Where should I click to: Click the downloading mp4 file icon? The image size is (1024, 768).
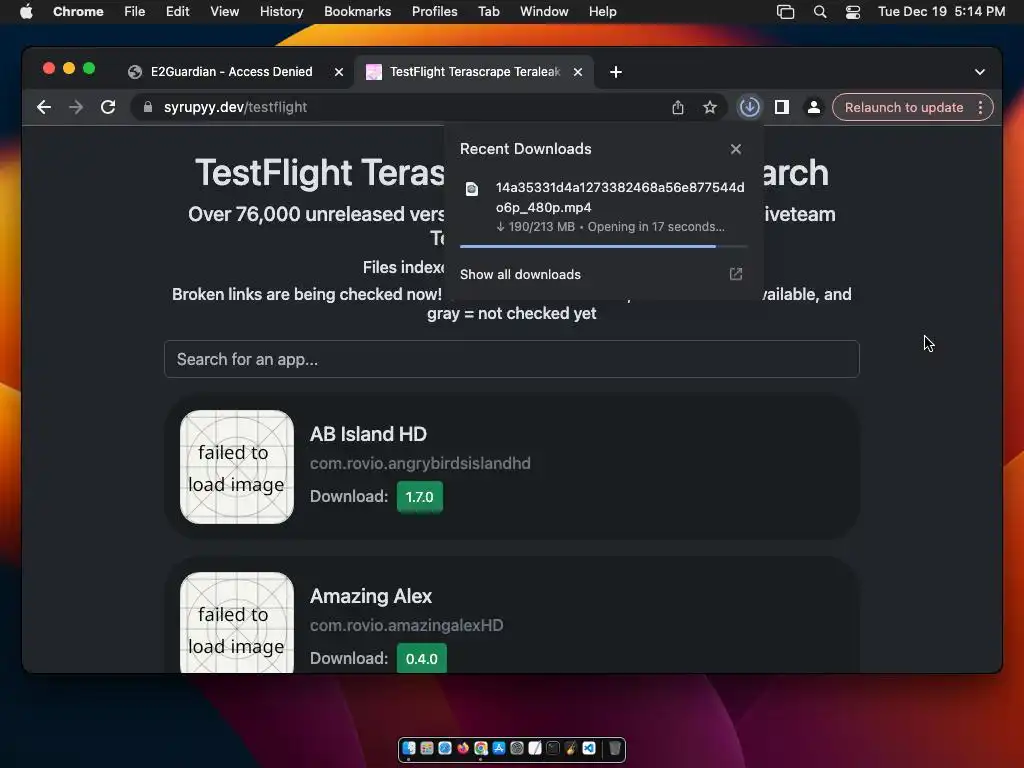pyautogui.click(x=472, y=189)
